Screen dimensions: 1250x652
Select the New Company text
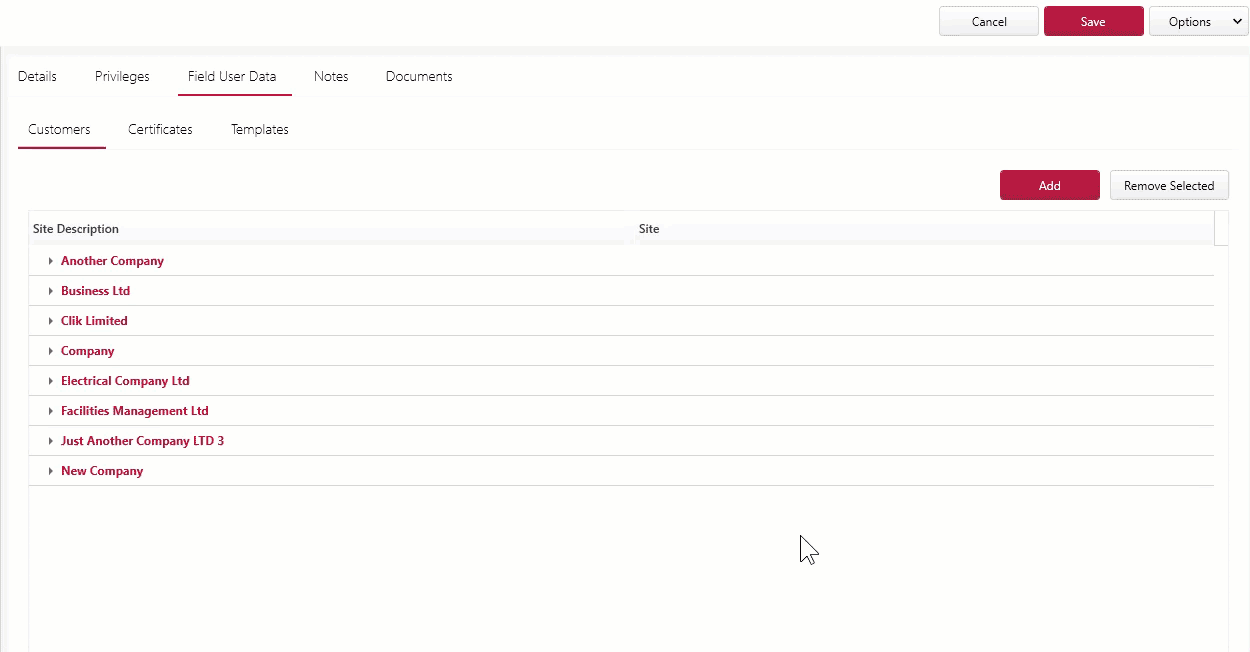pos(102,471)
